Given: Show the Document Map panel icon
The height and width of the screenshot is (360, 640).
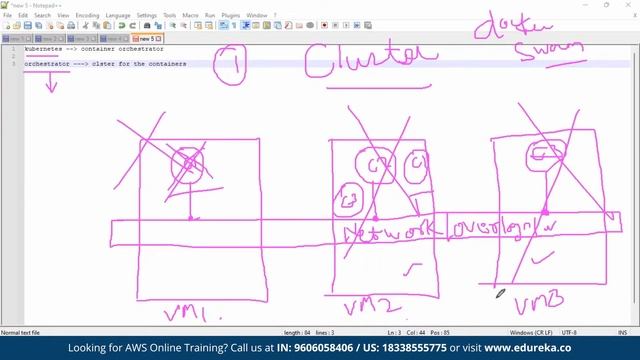Looking at the screenshot, I should pyautogui.click(x=267, y=26).
